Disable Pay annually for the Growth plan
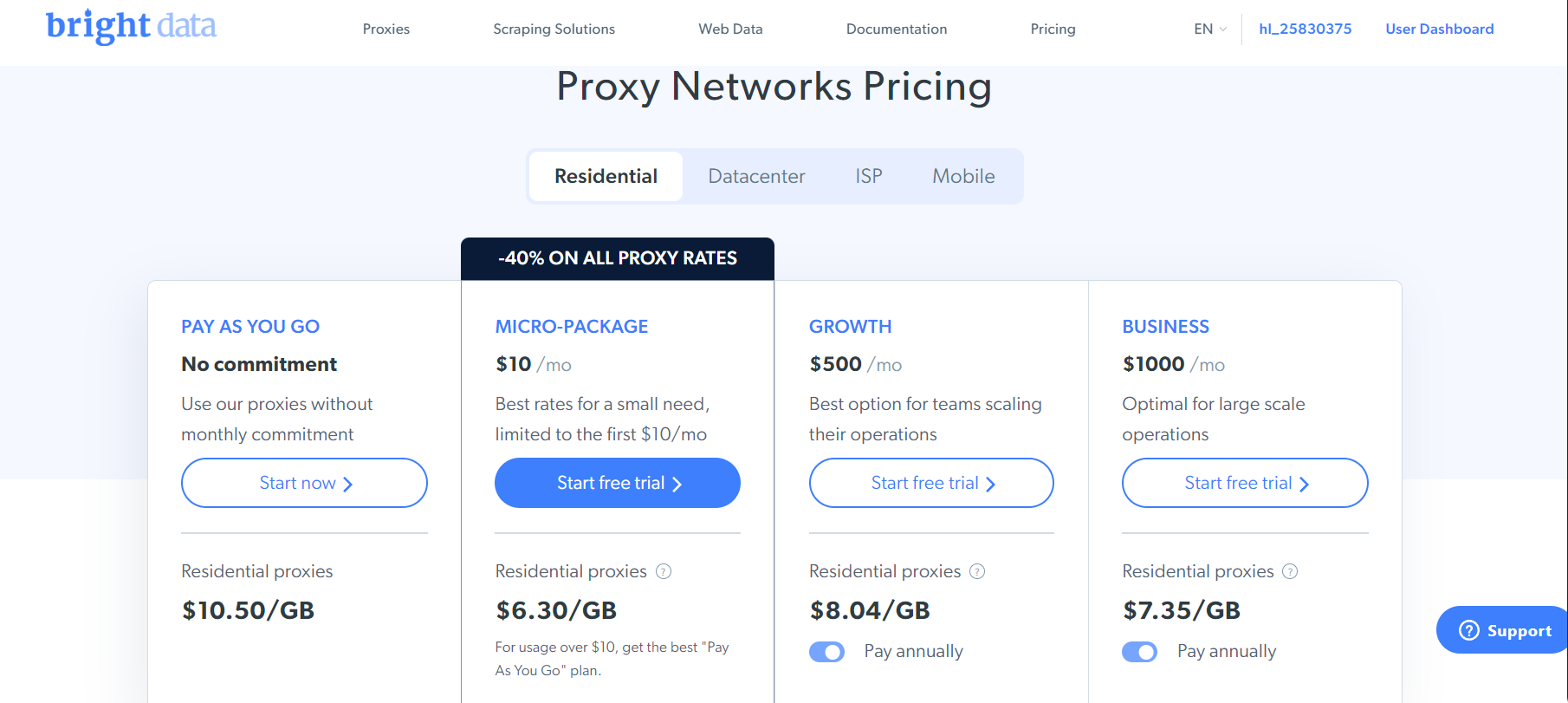Screen dimensions: 1568x703 click(827, 651)
